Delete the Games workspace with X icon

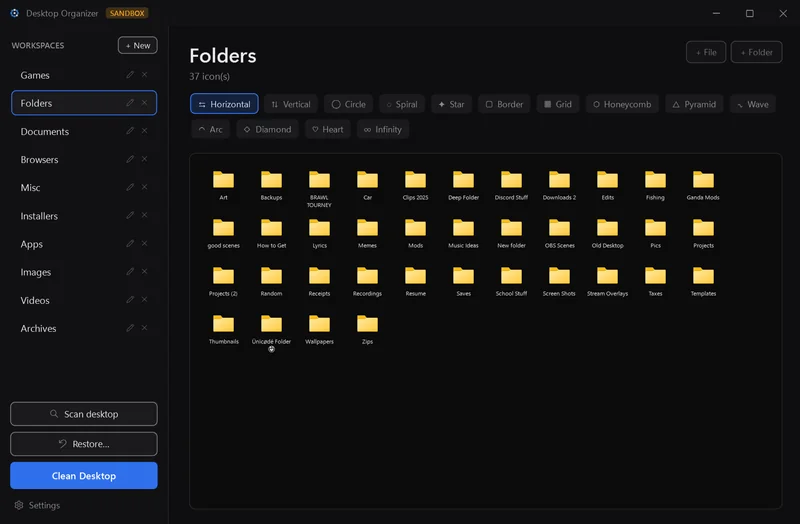tap(144, 74)
